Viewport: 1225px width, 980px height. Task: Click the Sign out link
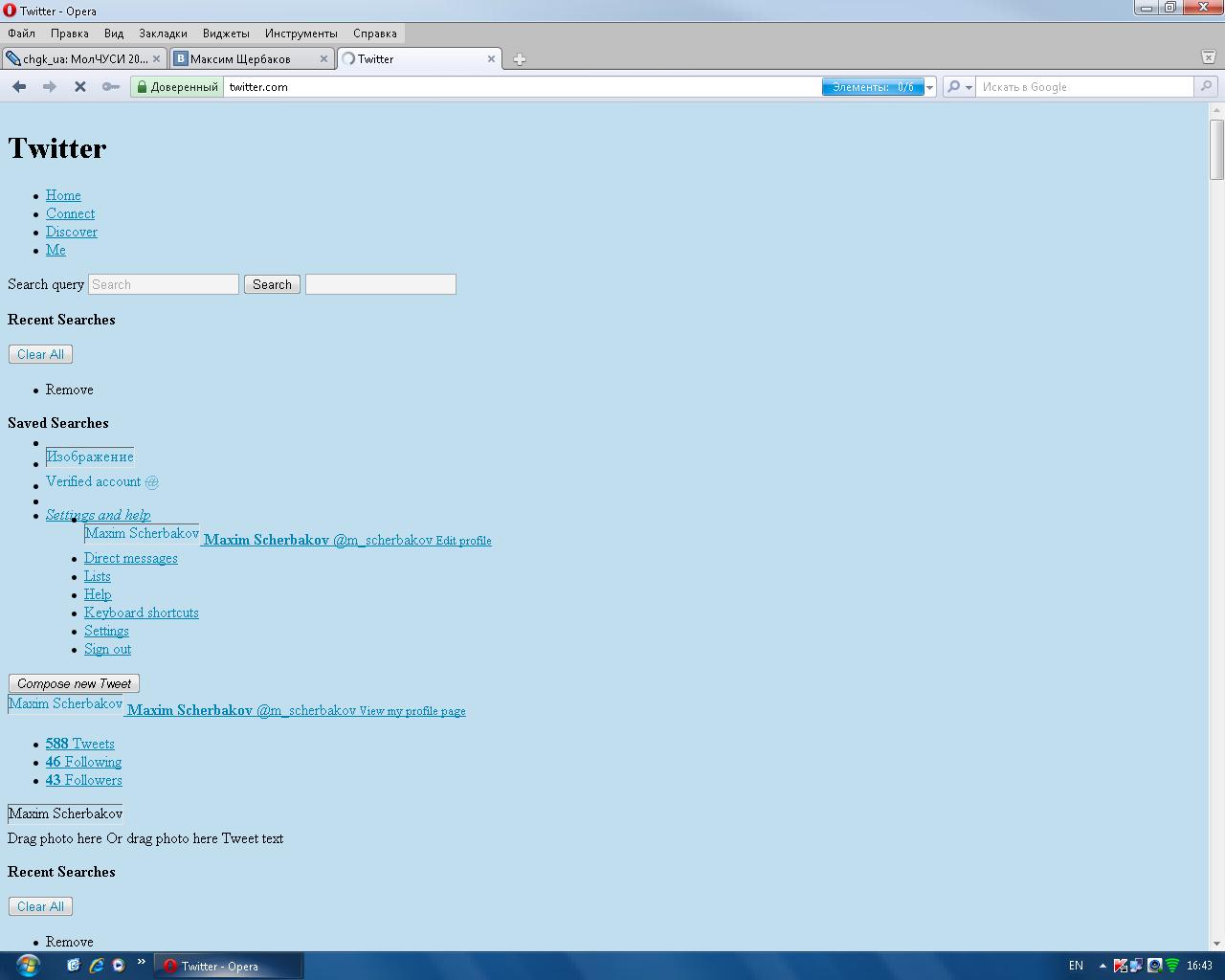click(x=107, y=649)
